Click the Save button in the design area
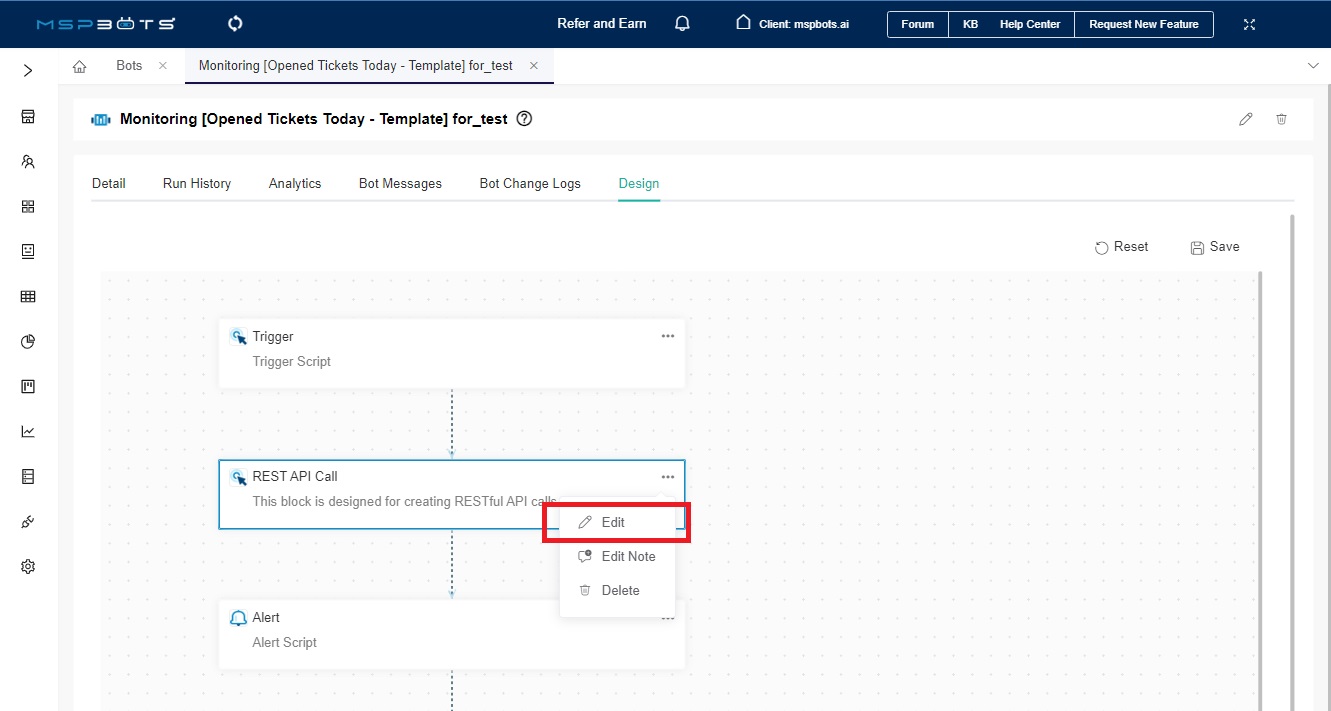The height and width of the screenshot is (711, 1331). pyautogui.click(x=1214, y=246)
